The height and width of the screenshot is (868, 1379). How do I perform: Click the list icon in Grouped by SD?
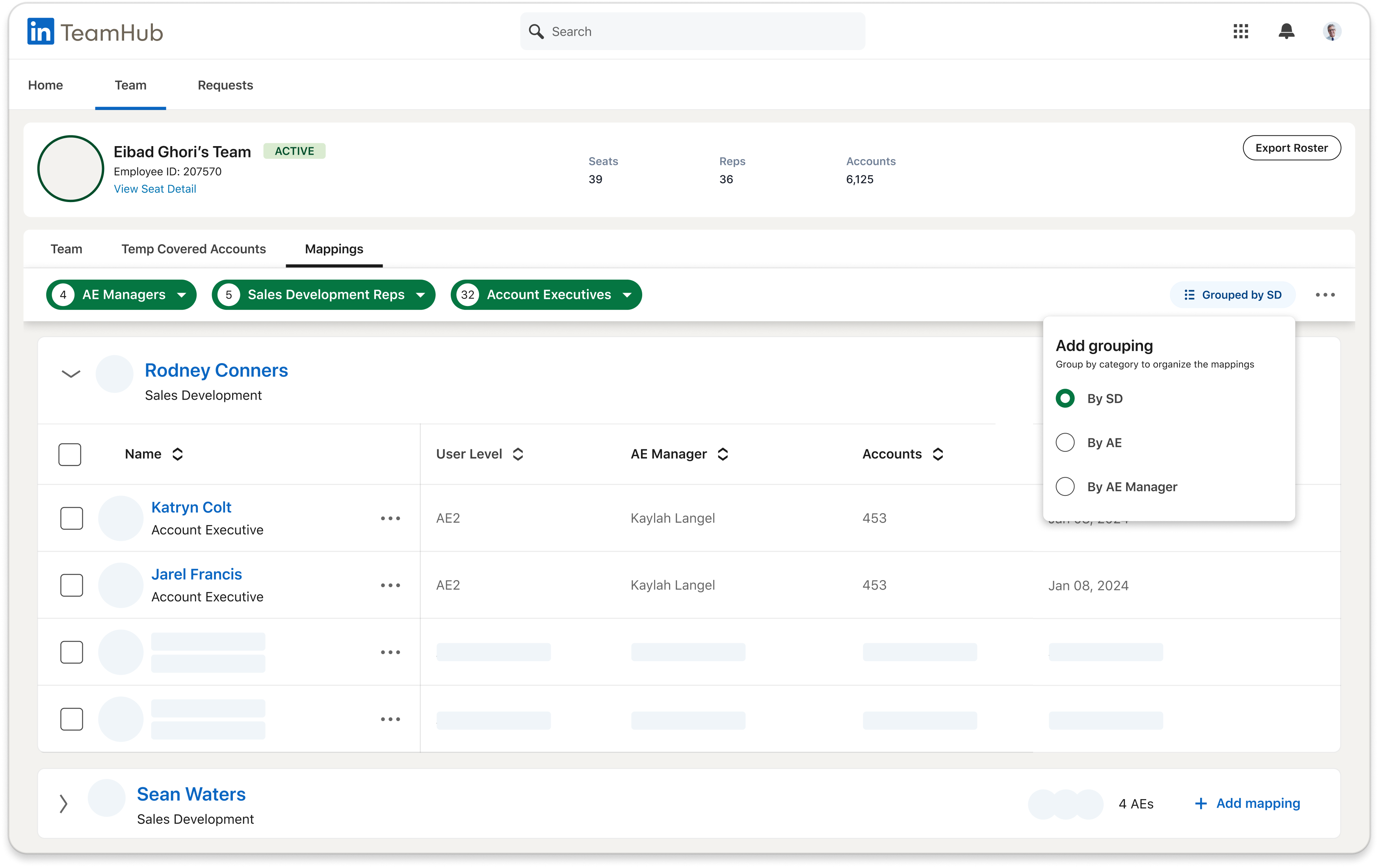pyautogui.click(x=1189, y=295)
